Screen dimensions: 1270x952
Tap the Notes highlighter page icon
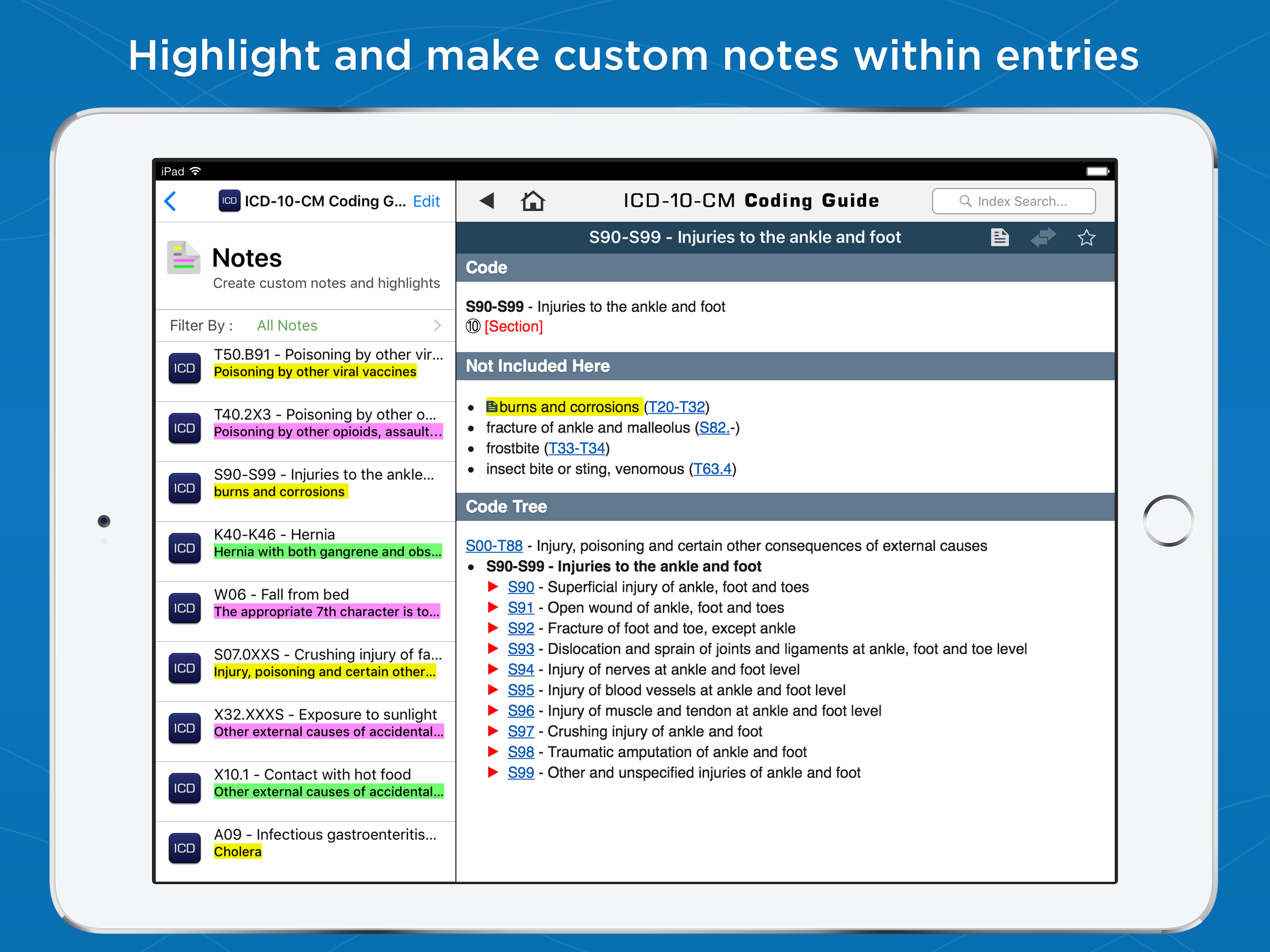pyautogui.click(x=184, y=258)
